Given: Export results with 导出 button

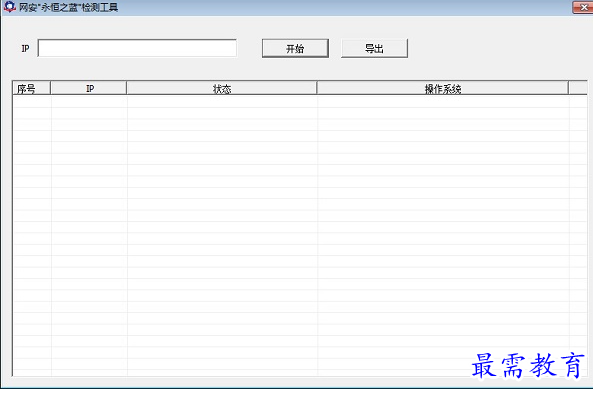Looking at the screenshot, I should (x=374, y=48).
